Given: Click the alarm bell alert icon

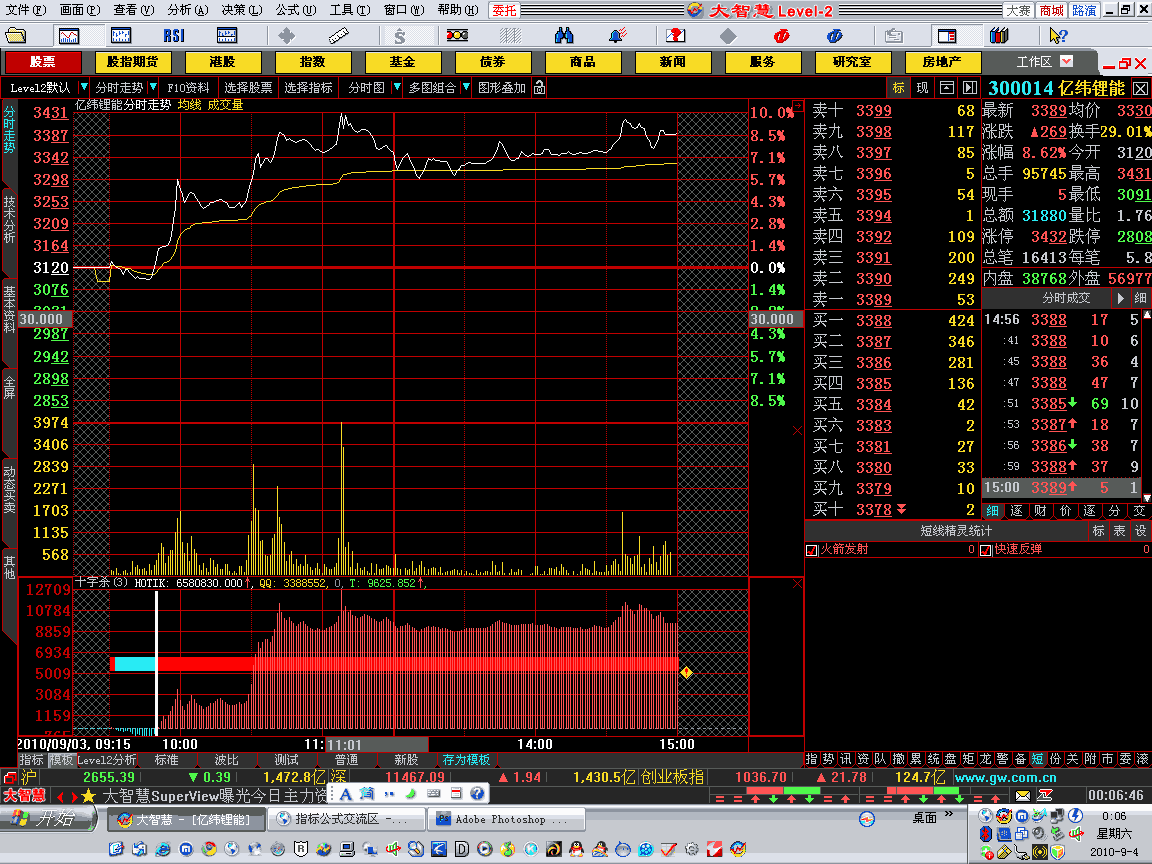Looking at the screenshot, I should (618, 35).
